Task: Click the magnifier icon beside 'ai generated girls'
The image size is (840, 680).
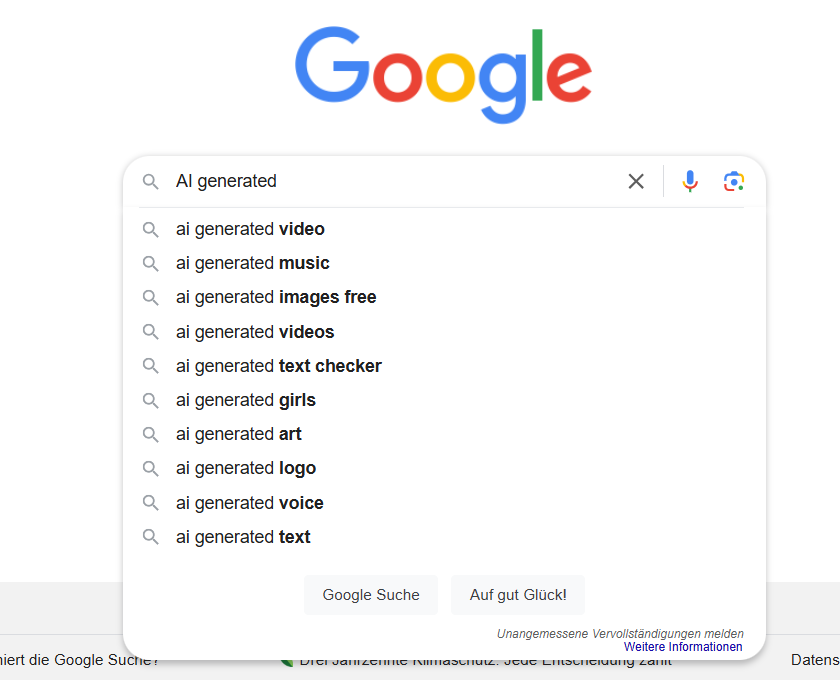Action: click(x=151, y=401)
